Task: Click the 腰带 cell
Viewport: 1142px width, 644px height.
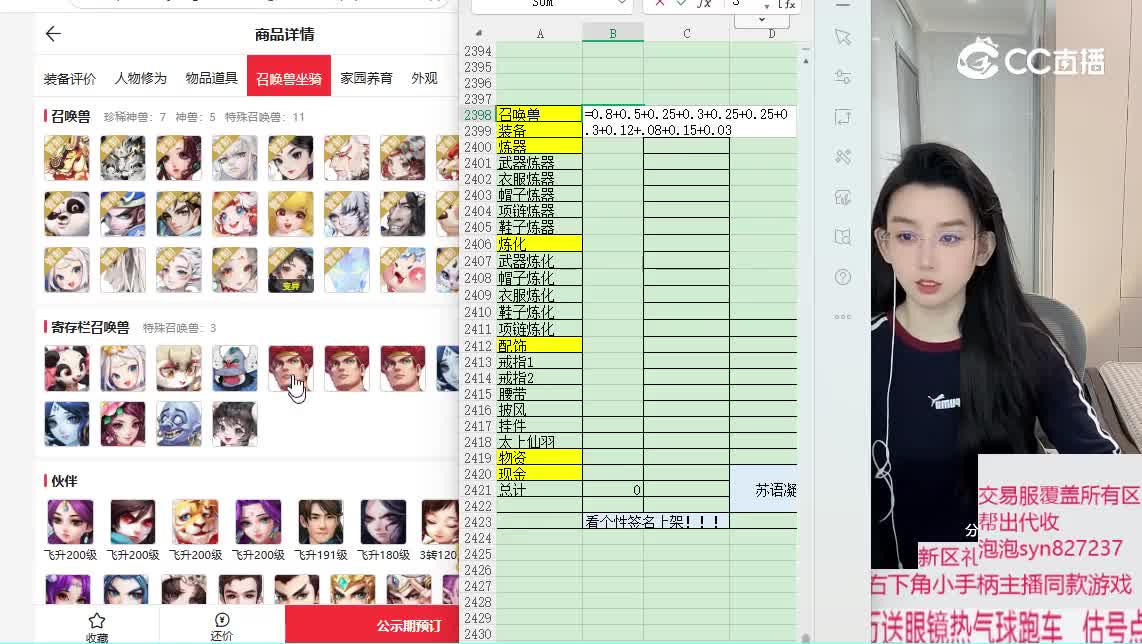Action: [539, 394]
